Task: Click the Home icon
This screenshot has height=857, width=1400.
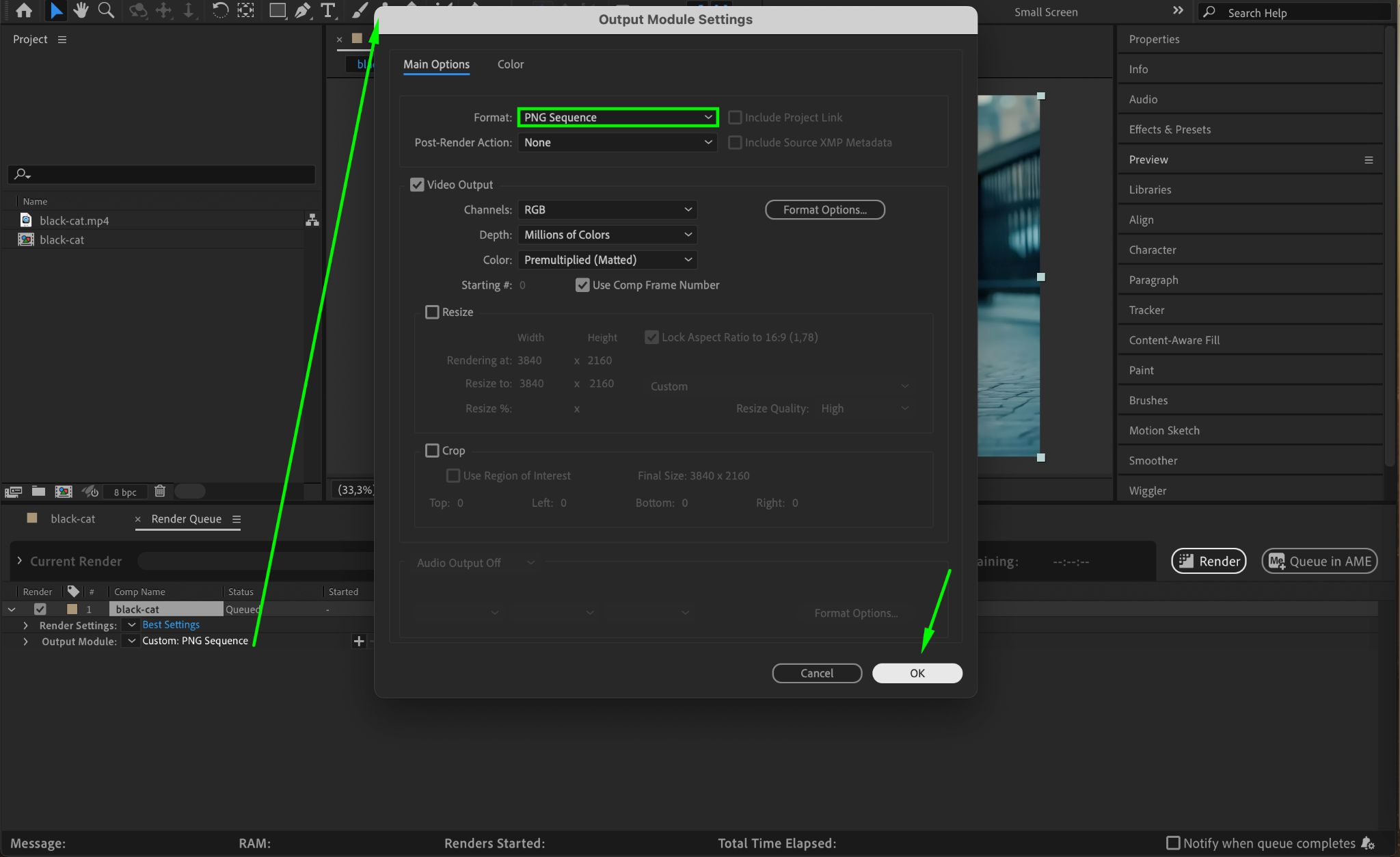Action: pos(24,10)
